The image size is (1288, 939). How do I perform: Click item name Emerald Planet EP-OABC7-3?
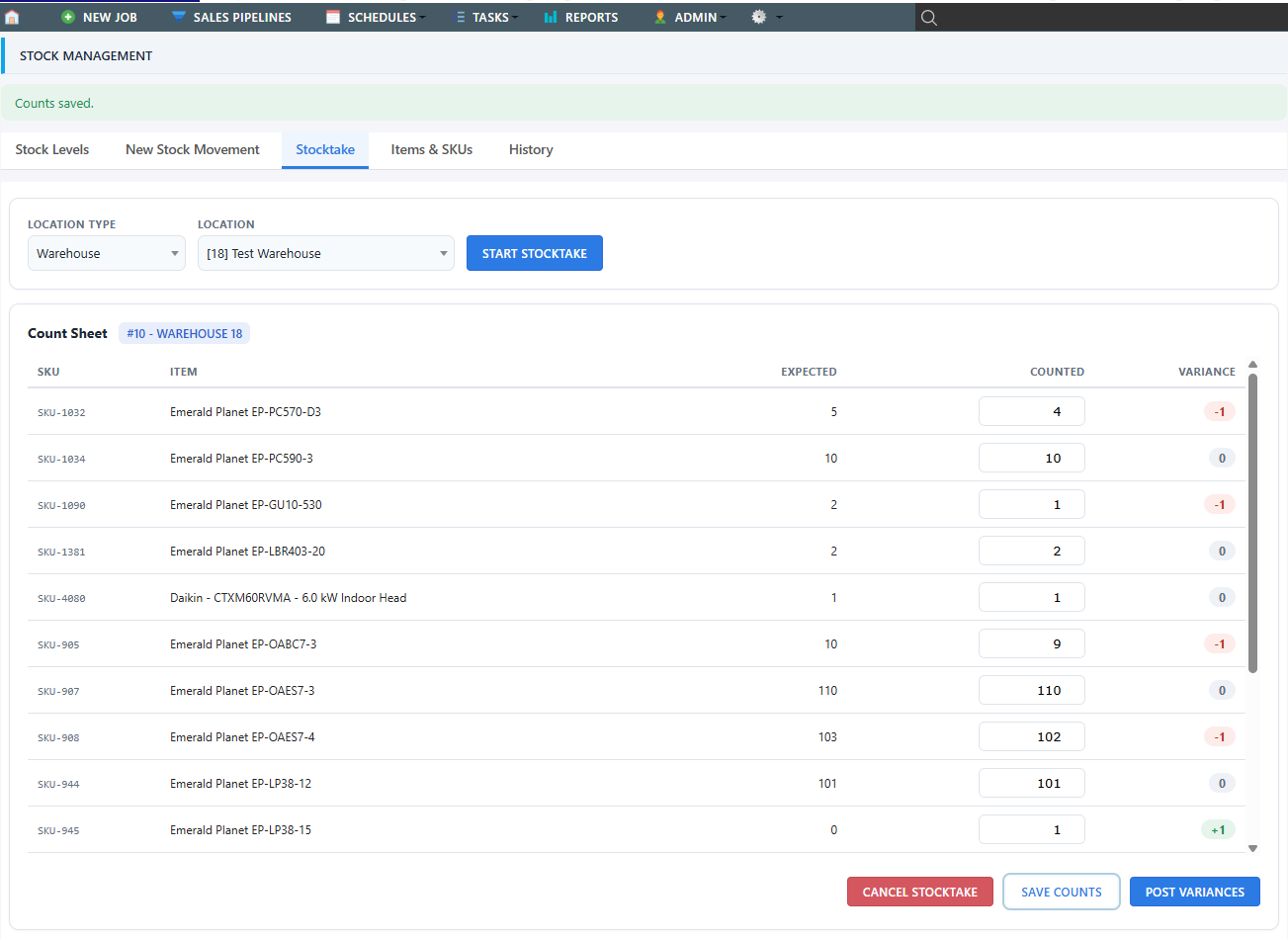243,643
